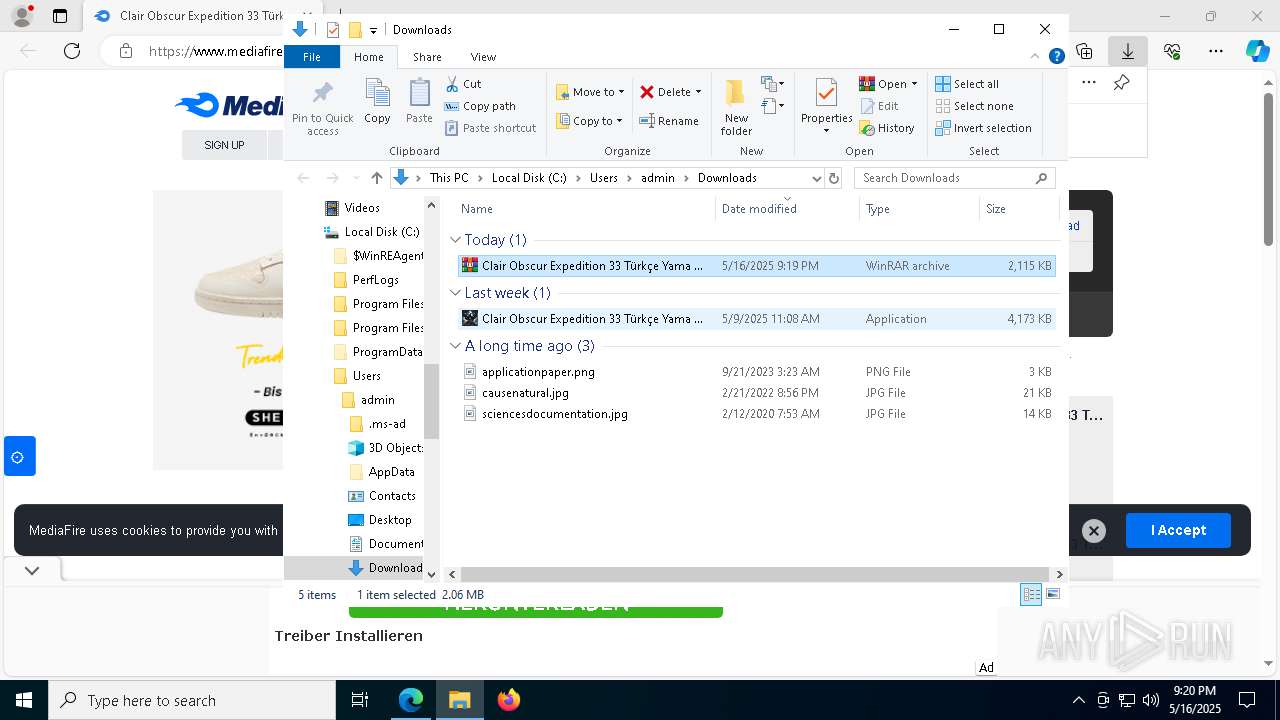
Task: Open Task View on taskbar
Action: [x=360, y=700]
